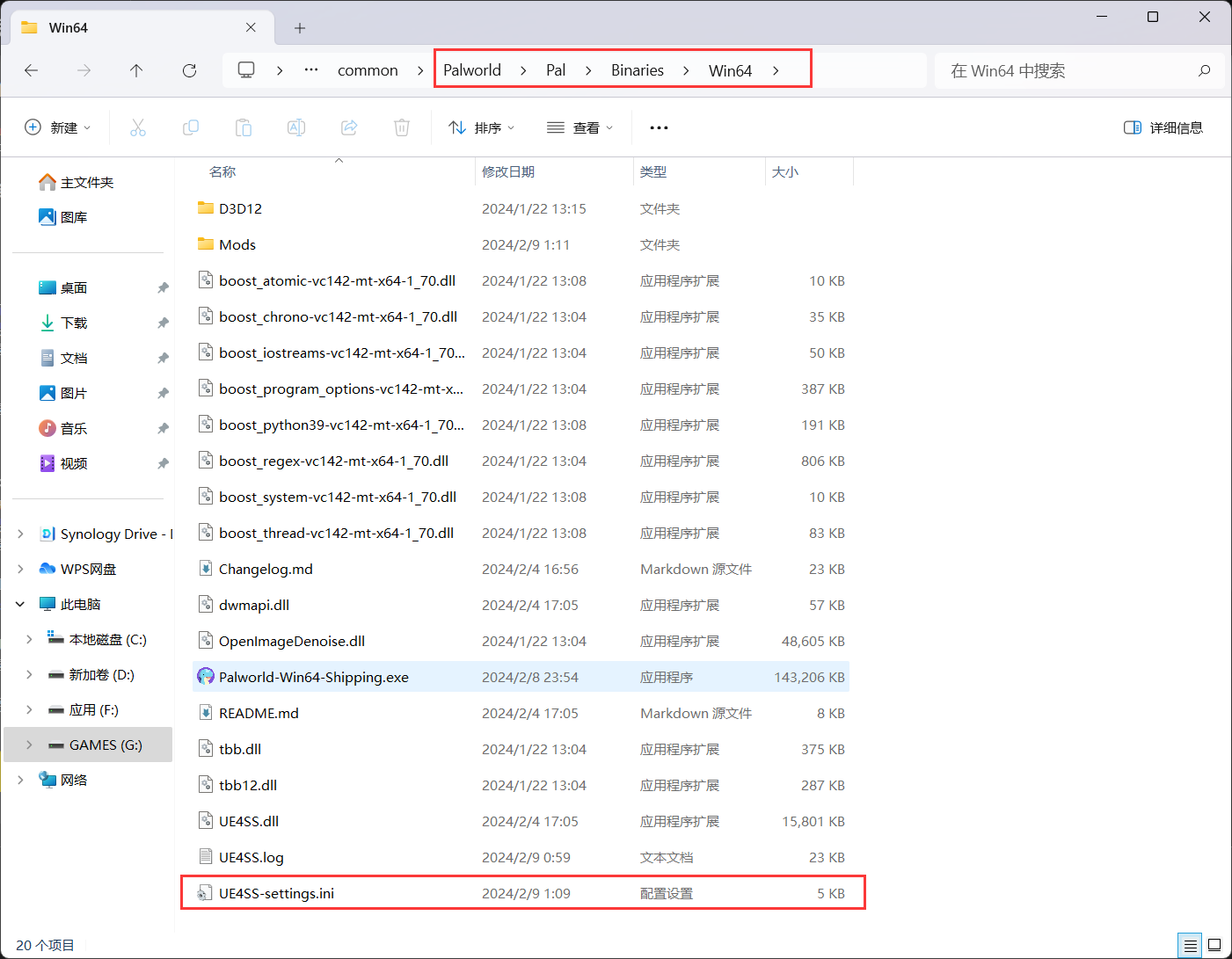Click the rename icon in toolbar

pos(296,127)
